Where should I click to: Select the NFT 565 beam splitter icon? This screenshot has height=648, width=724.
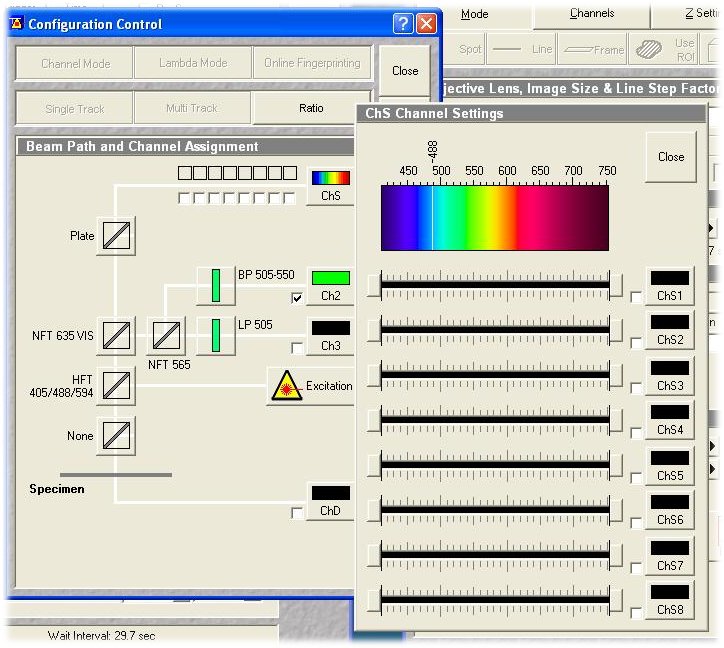pos(166,336)
